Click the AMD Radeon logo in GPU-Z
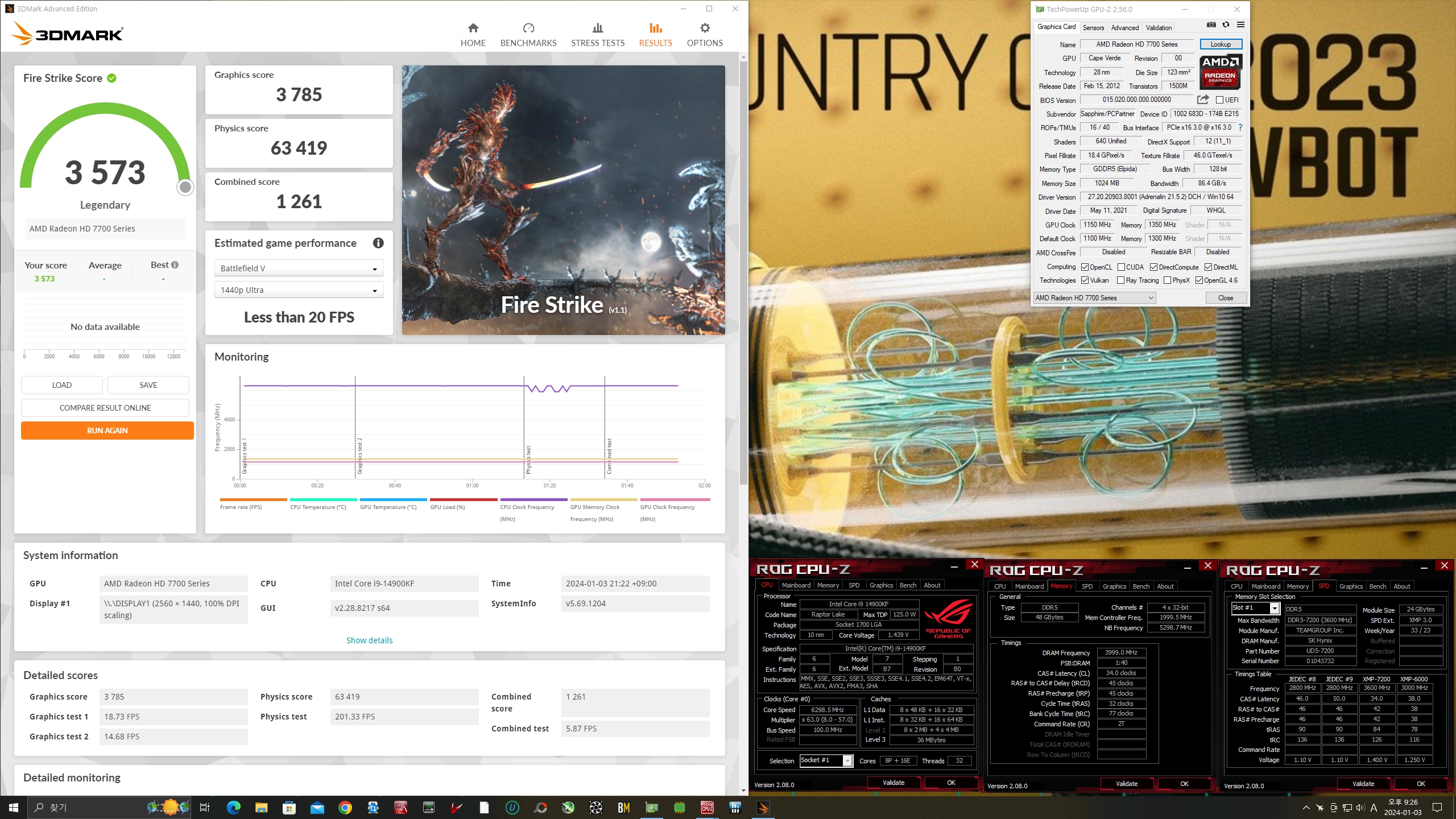 pyautogui.click(x=1221, y=72)
